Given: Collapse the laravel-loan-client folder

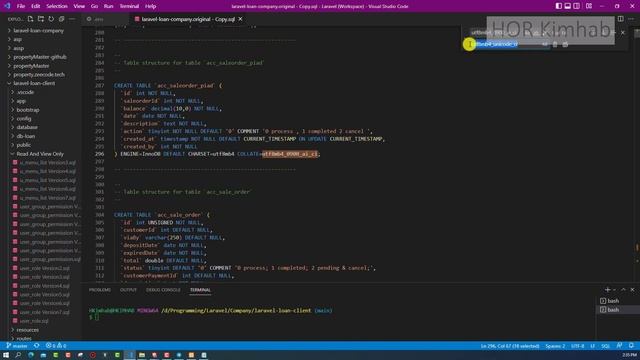Looking at the screenshot, I should coord(34,83).
